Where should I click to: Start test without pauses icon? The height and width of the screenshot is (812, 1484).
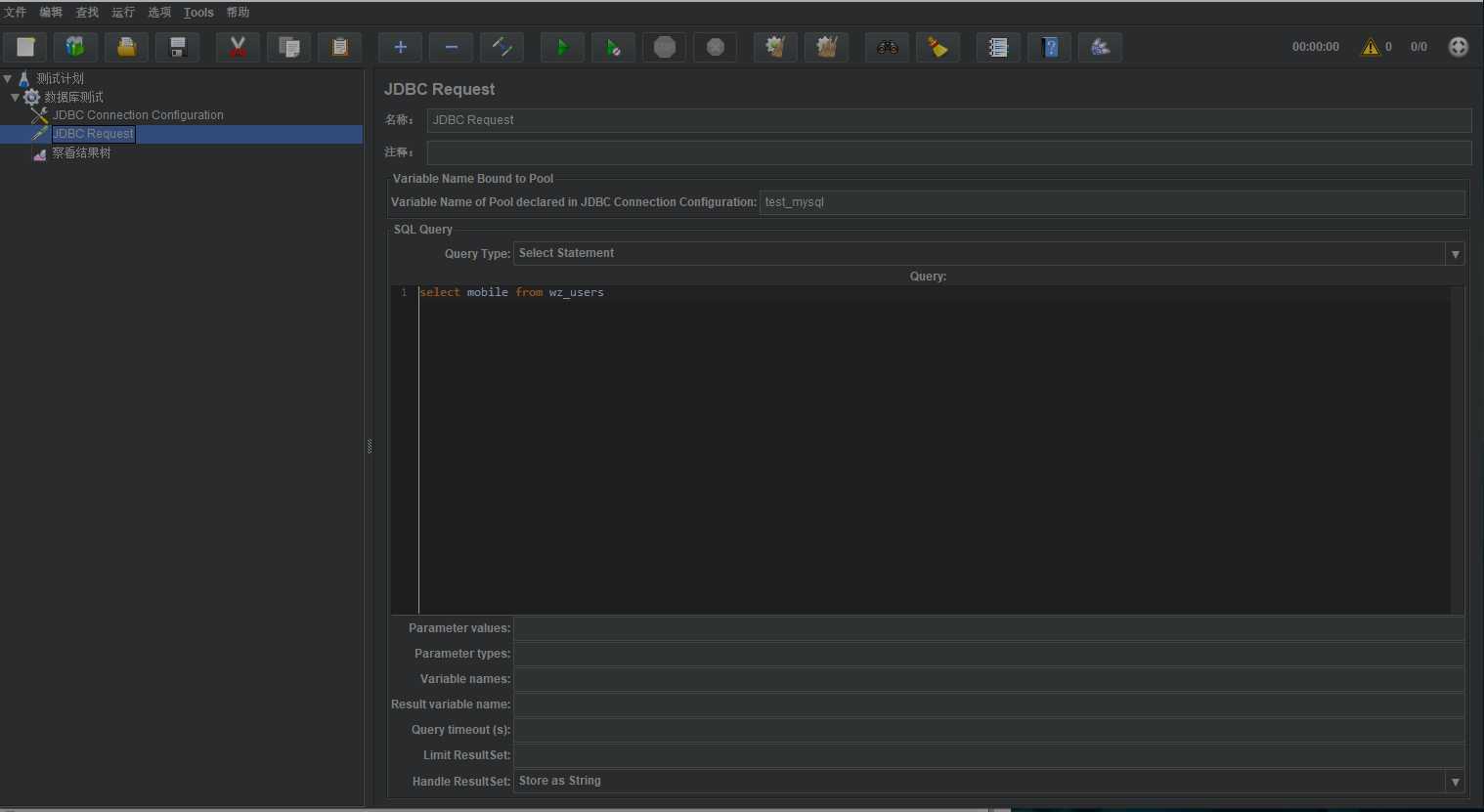(x=613, y=47)
